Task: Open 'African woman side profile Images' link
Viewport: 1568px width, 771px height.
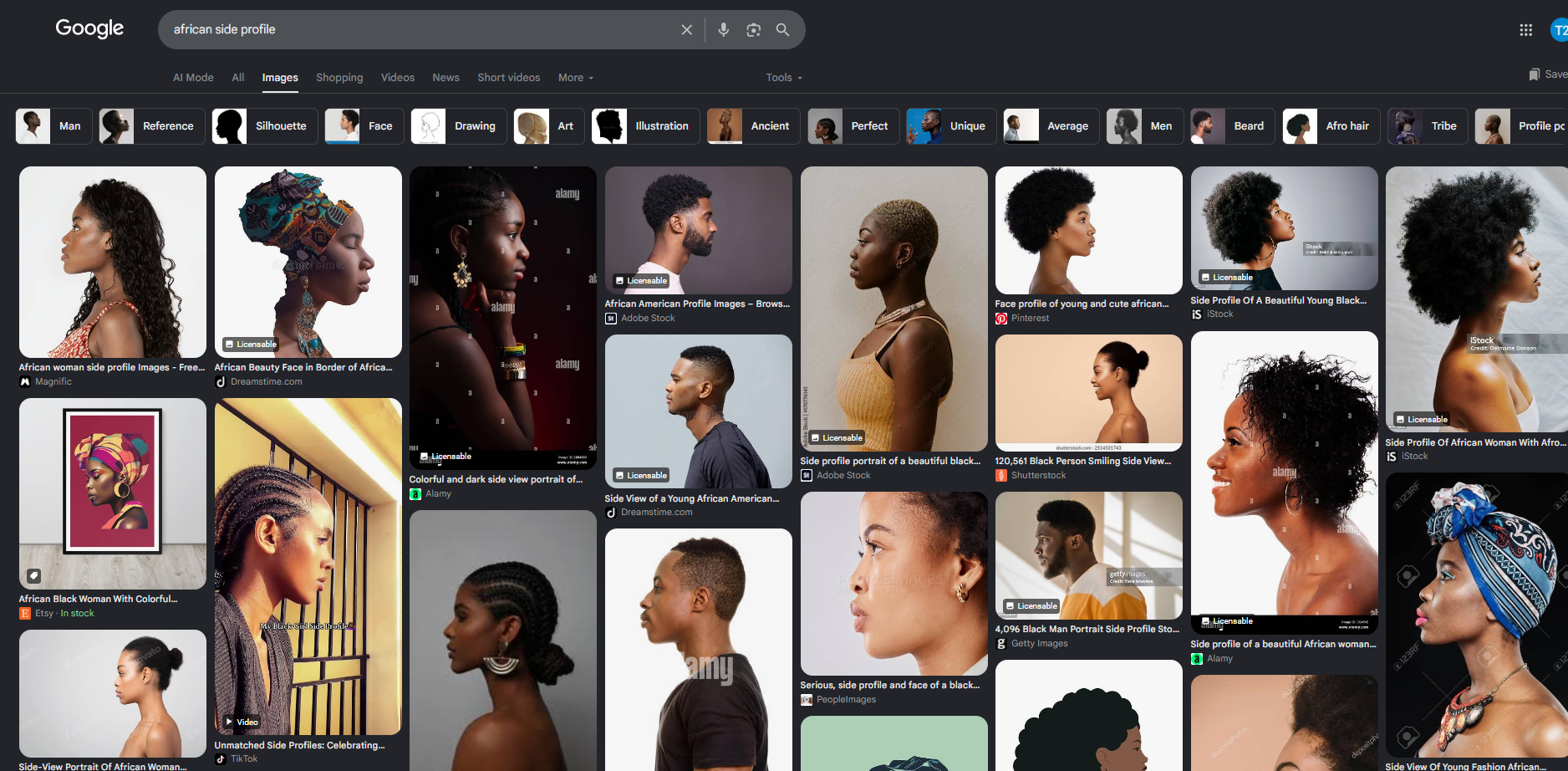Action: (x=112, y=367)
